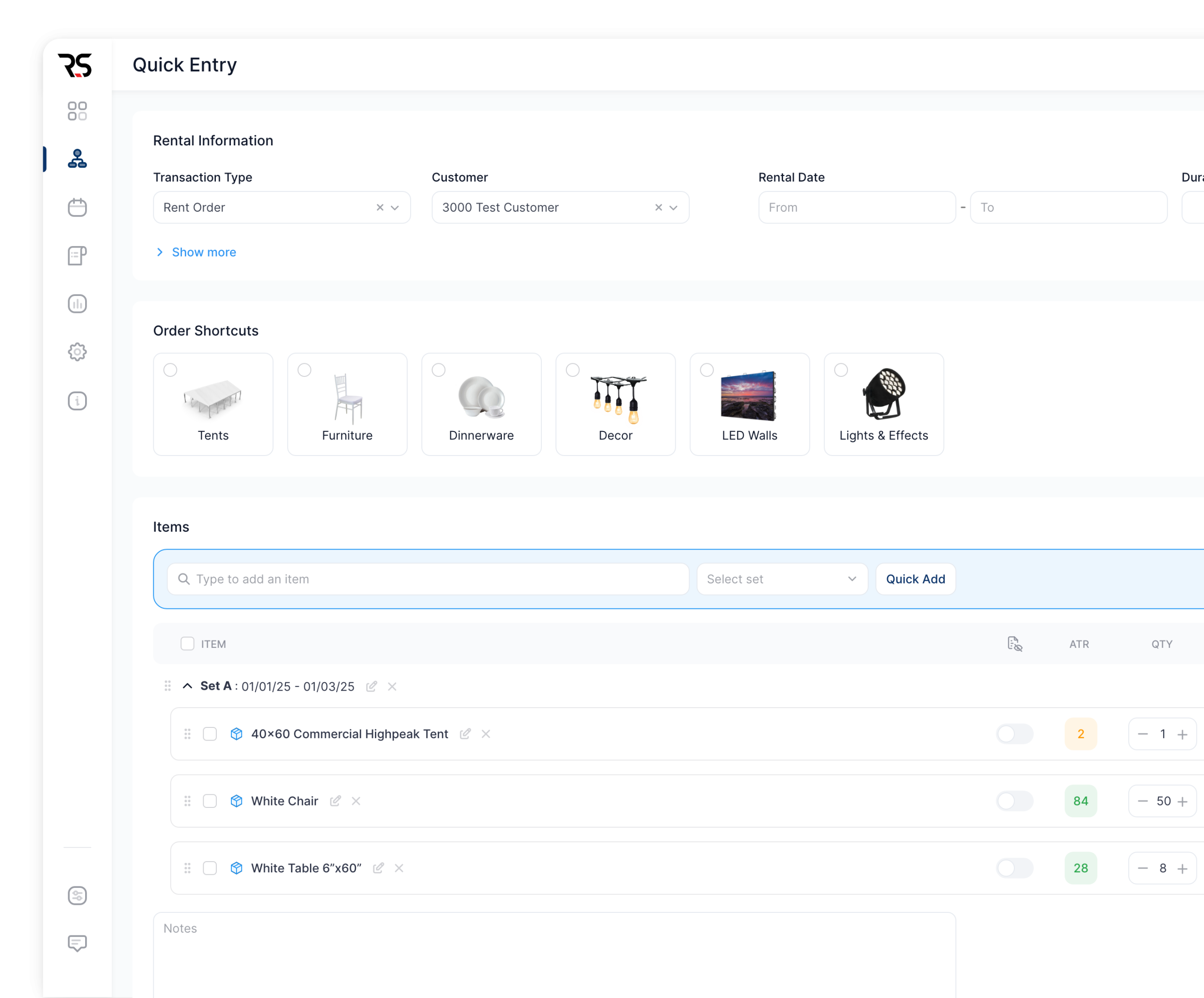The width and height of the screenshot is (1204, 998).
Task: Remove the White Chair item
Action: (356, 801)
